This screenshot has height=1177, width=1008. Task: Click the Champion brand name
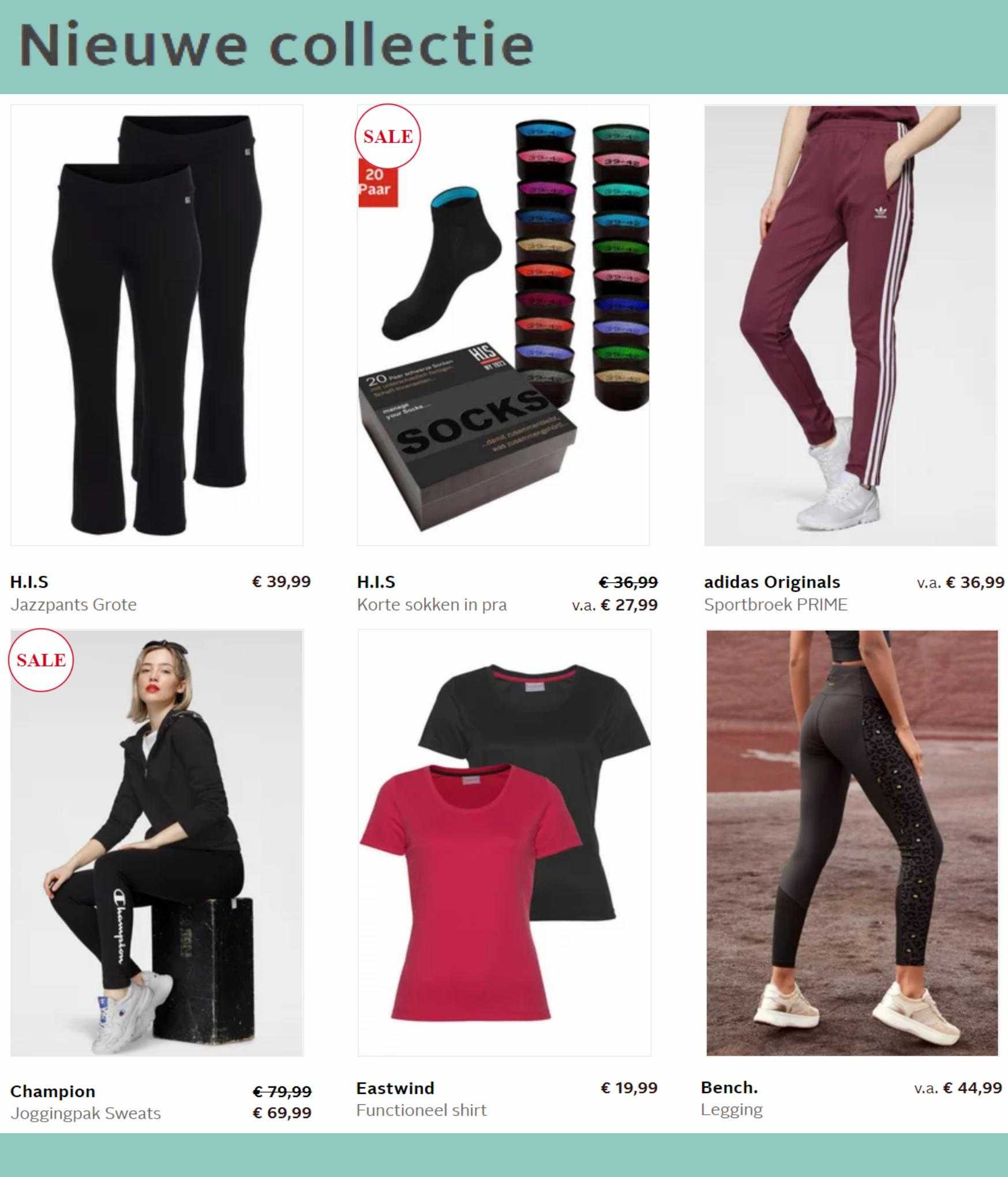click(x=53, y=1091)
